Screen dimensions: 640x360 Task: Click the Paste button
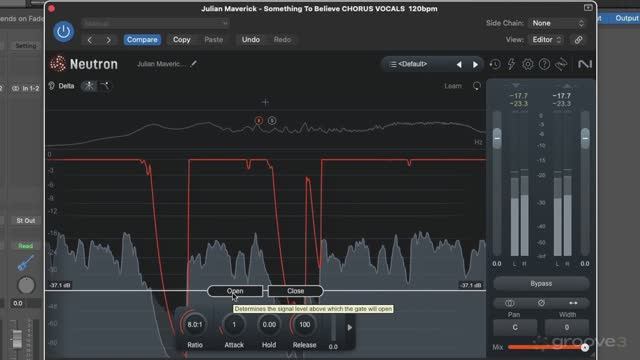click(x=213, y=40)
